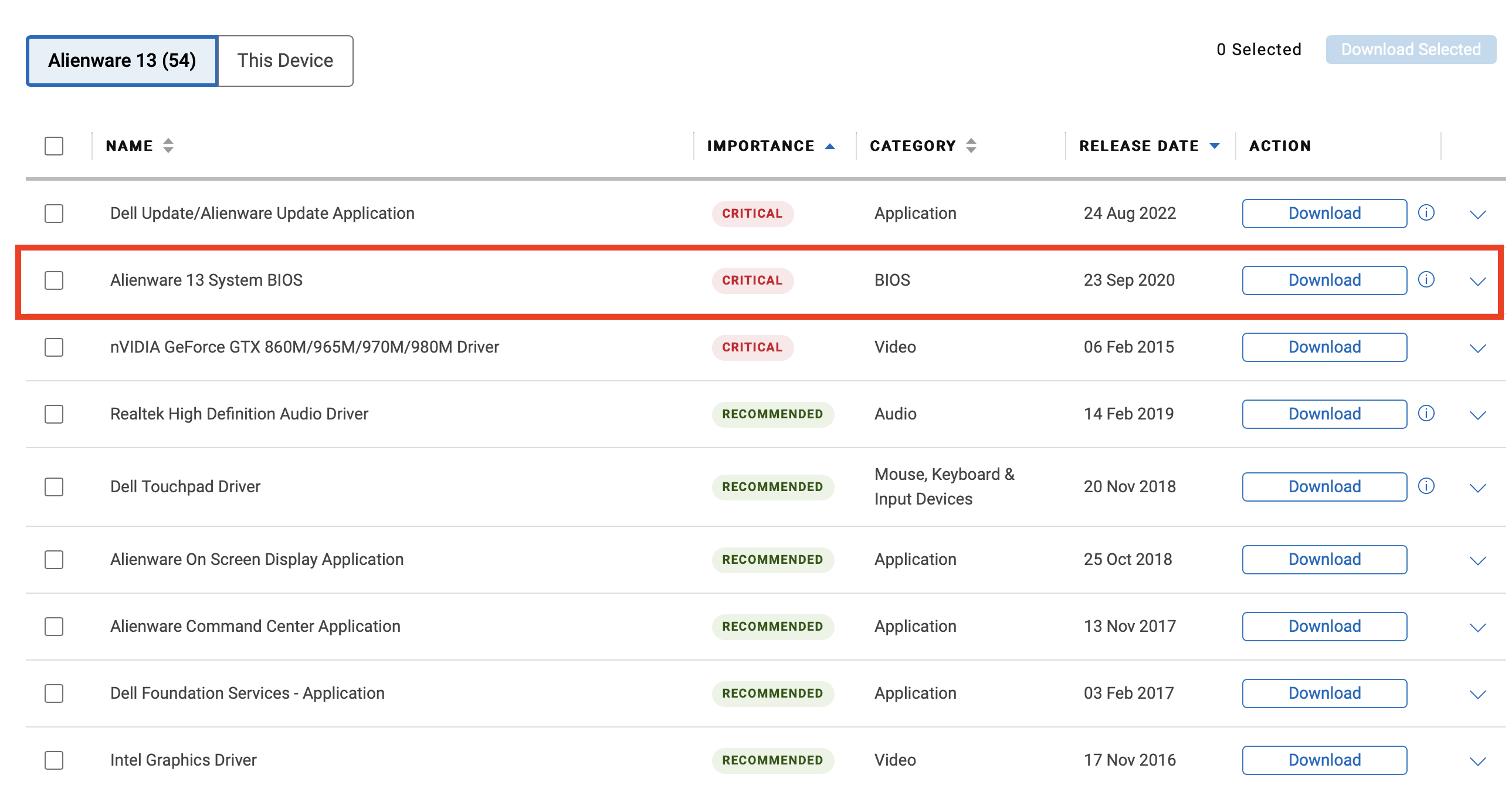Screen dimensions: 1512x785
Task: Download the Alienware 13 System BIOS
Action: (x=1324, y=280)
